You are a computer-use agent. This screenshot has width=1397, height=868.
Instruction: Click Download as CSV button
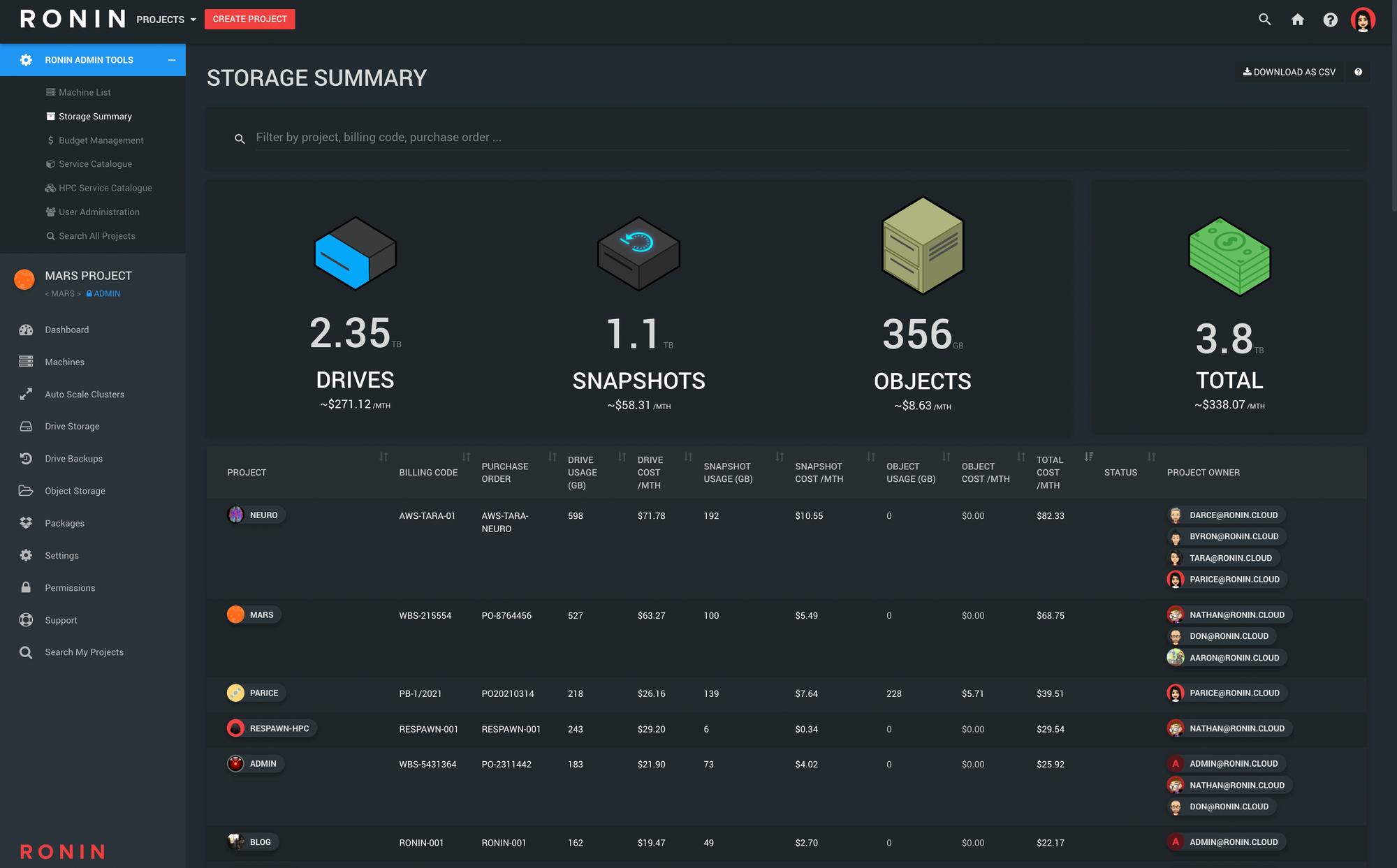pyautogui.click(x=1289, y=72)
